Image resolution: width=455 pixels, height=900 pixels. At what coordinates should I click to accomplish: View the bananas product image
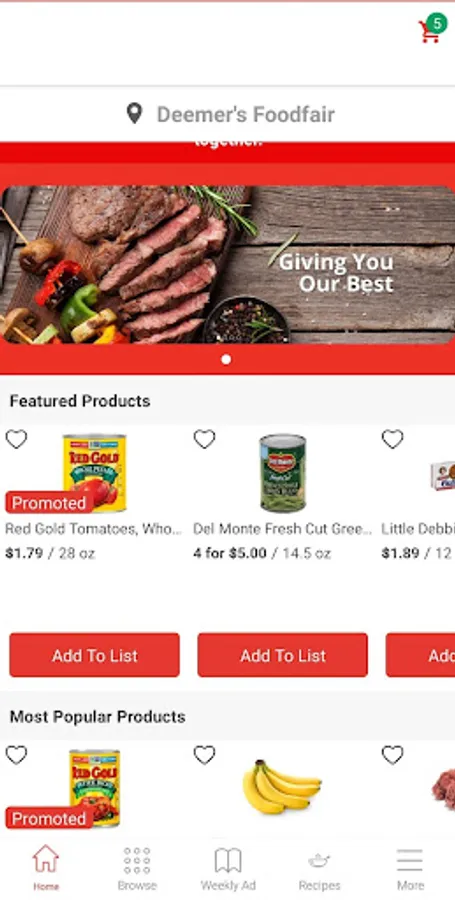pyautogui.click(x=282, y=786)
